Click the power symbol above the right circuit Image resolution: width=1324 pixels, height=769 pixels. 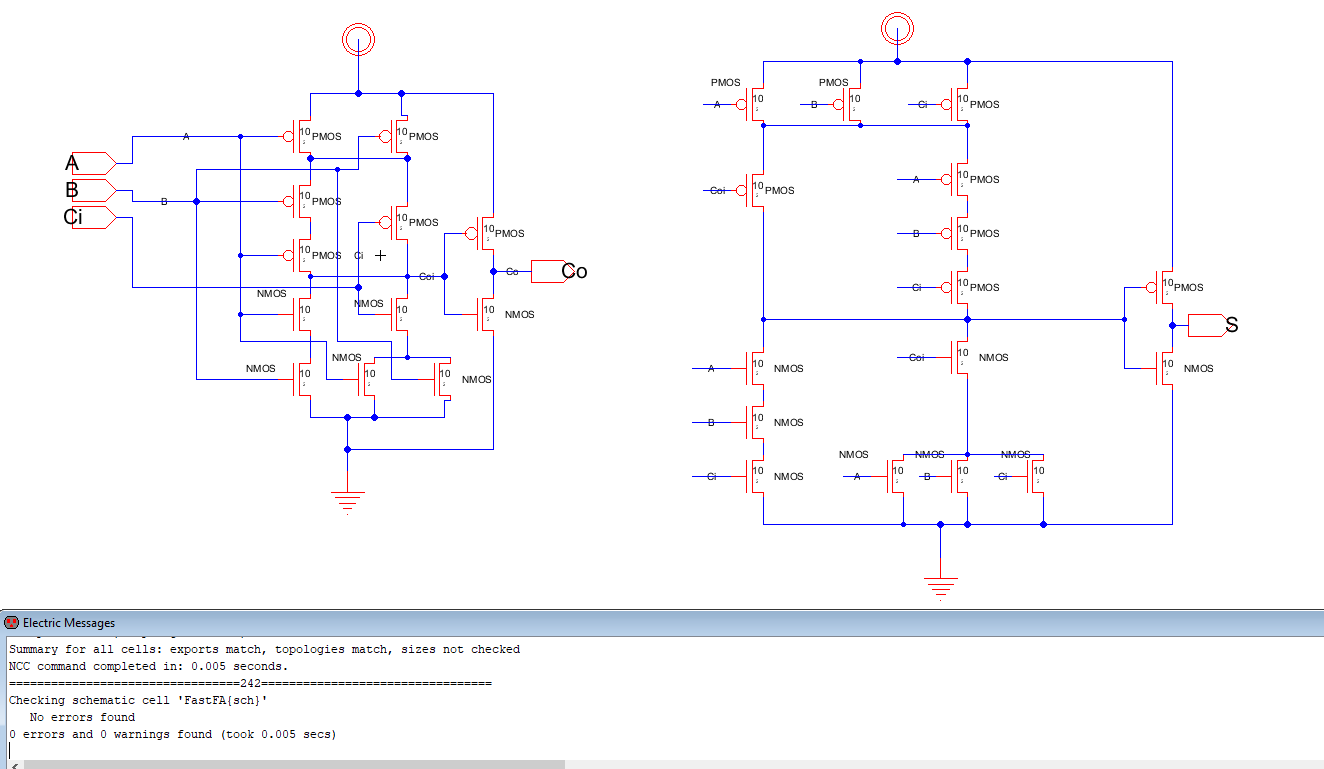click(897, 27)
